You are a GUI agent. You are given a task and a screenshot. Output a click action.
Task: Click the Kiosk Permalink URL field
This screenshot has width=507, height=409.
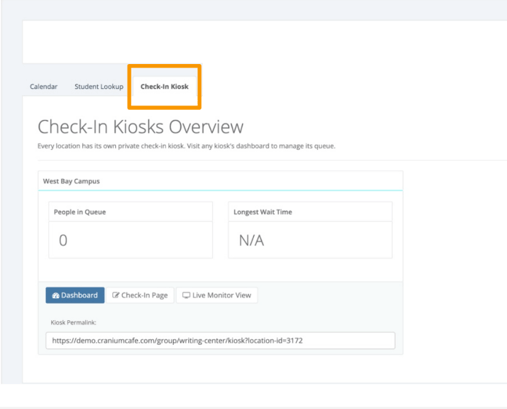point(220,340)
